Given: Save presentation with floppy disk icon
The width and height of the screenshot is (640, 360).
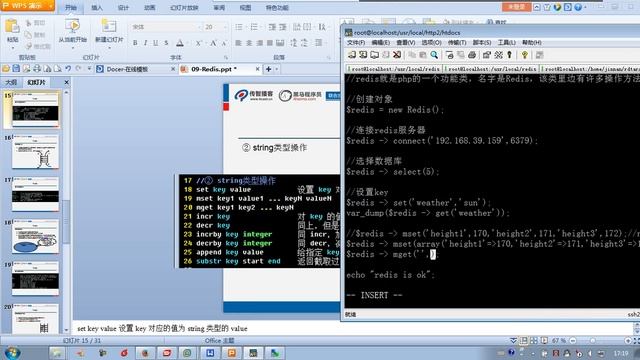Looking at the screenshot, I should coord(16,69).
